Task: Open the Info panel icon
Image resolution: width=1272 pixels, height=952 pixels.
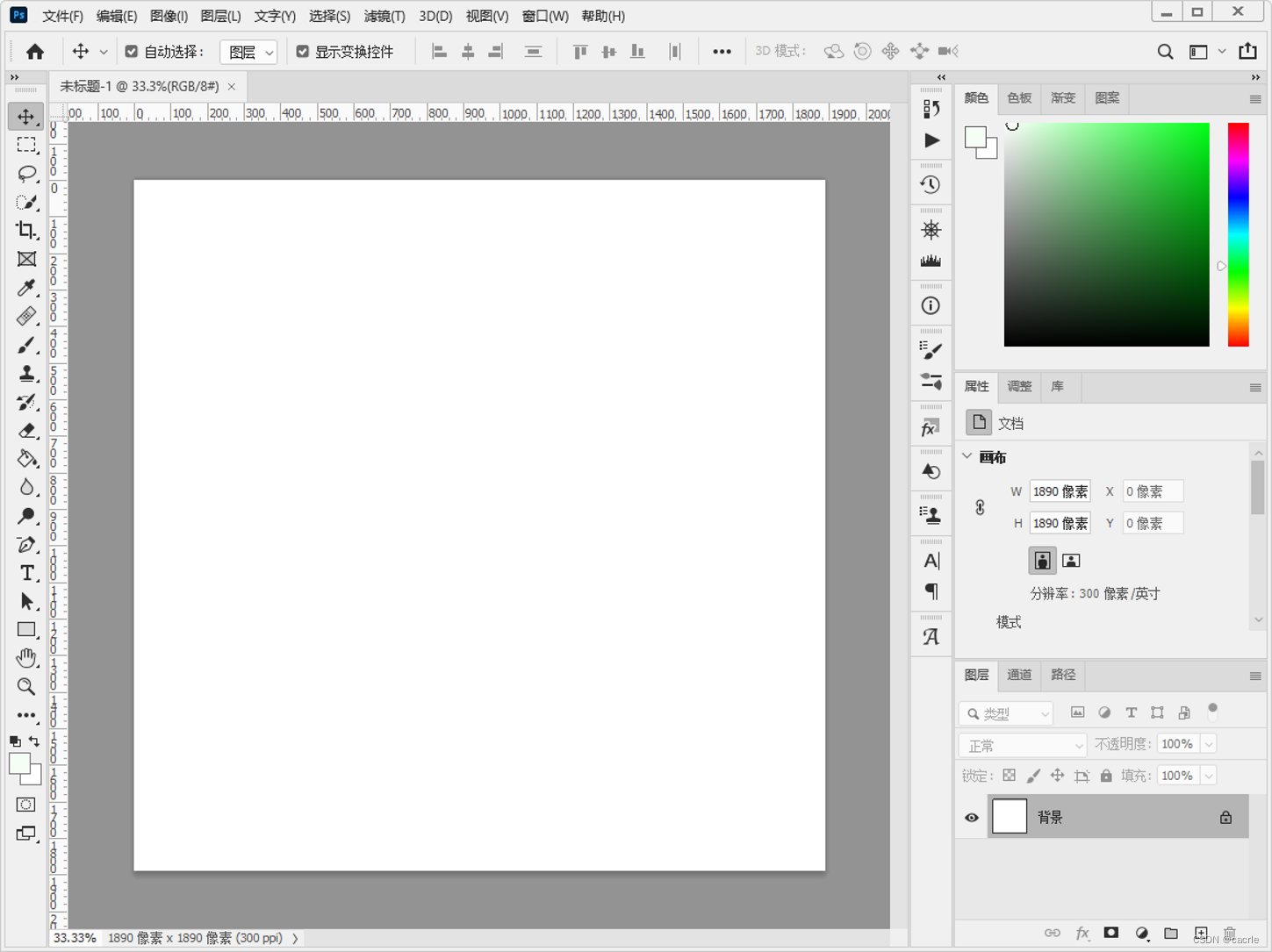Action: [931, 305]
